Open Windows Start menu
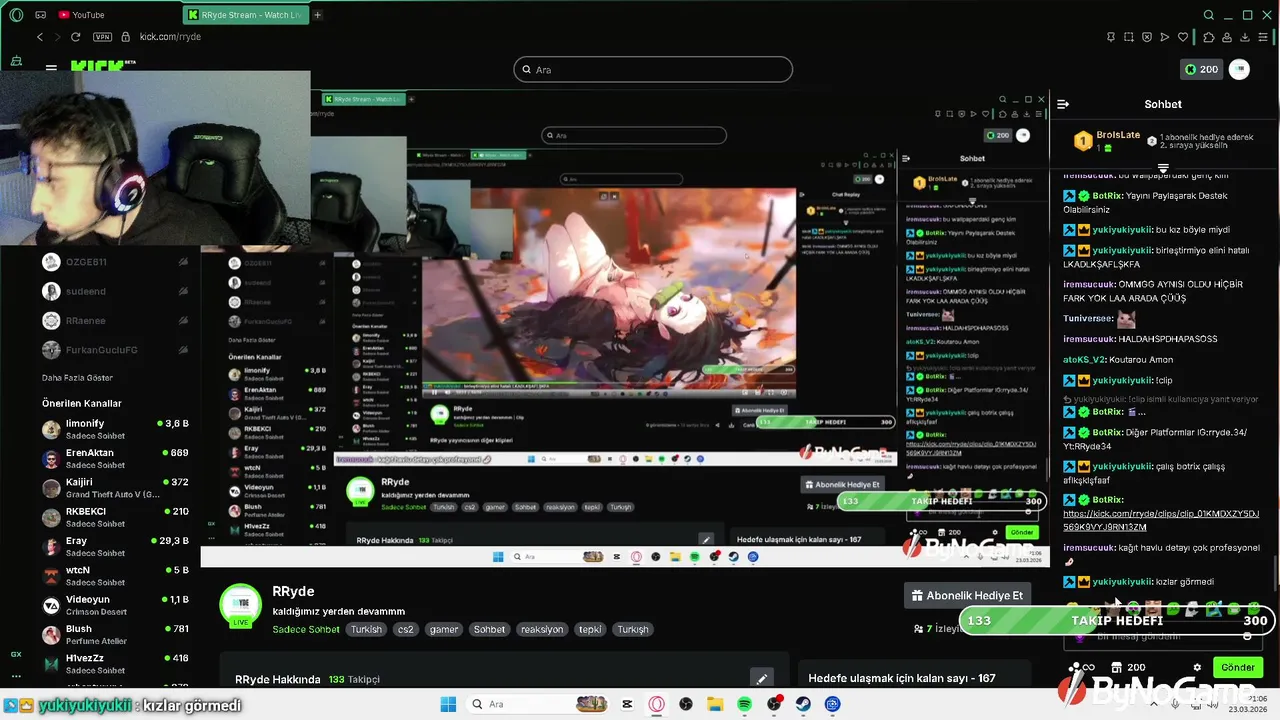1280x720 pixels. click(447, 704)
